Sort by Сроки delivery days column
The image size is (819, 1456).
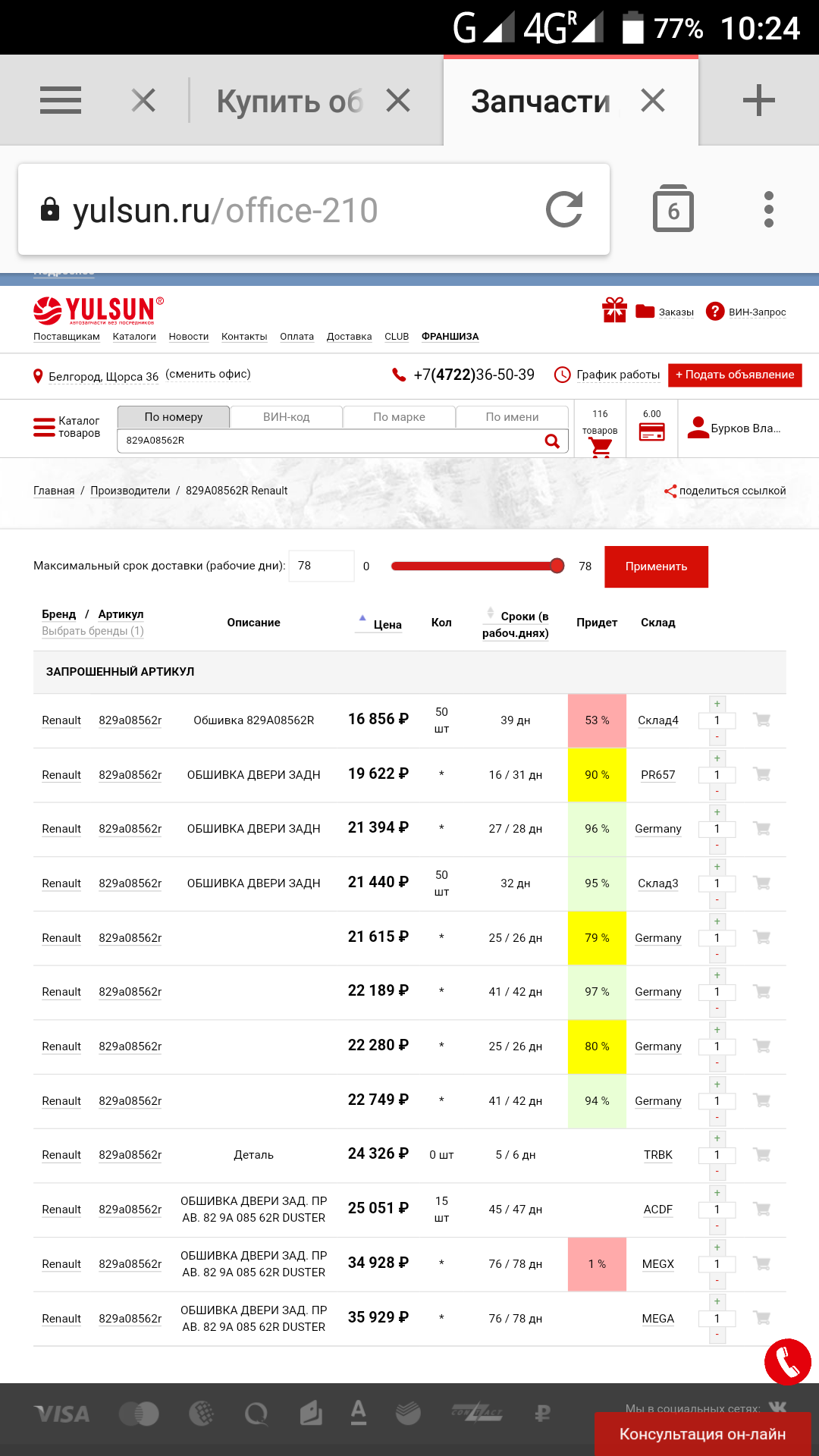coord(516,624)
